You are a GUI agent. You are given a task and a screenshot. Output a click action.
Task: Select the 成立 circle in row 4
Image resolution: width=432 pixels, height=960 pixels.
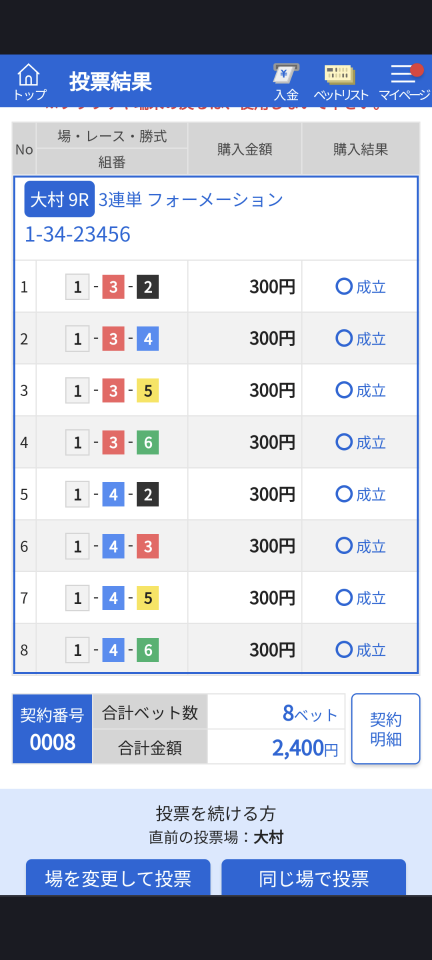[x=344, y=442]
